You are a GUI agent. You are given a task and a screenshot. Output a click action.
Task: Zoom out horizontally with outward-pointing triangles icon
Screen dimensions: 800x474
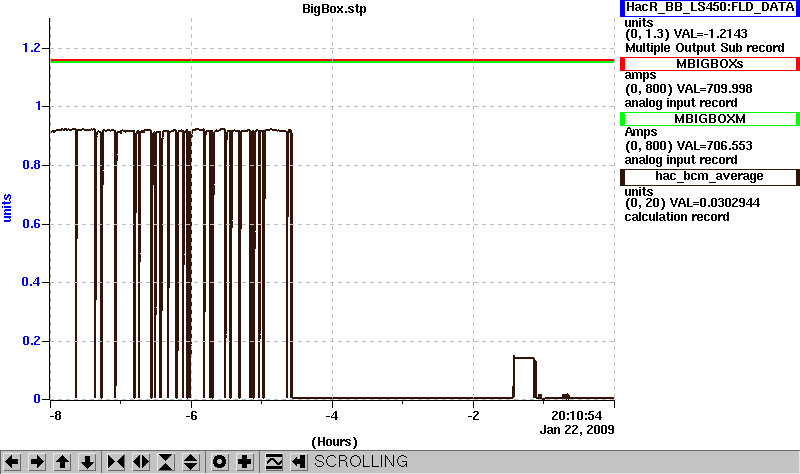point(141,462)
